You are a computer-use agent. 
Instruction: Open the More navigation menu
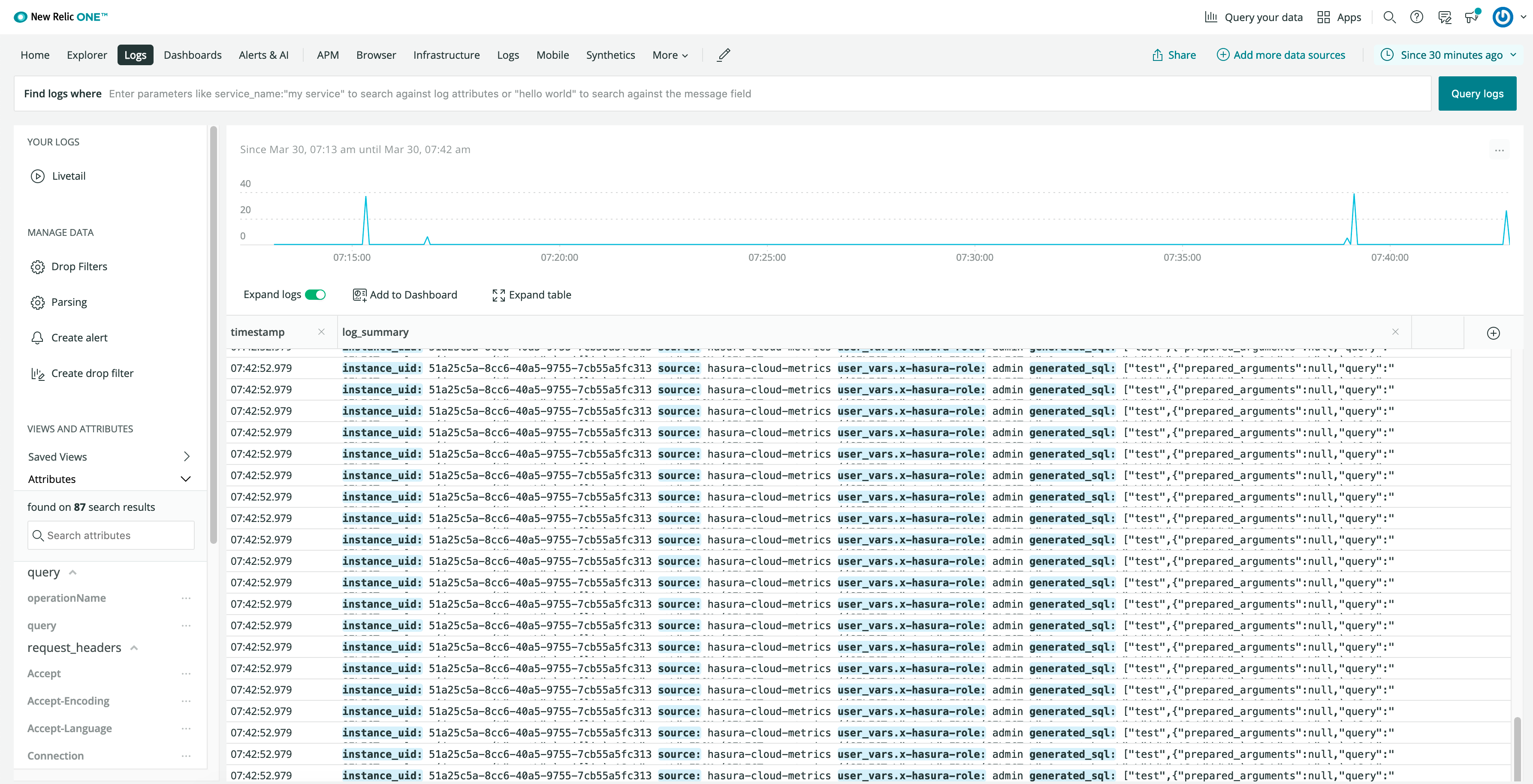tap(670, 55)
